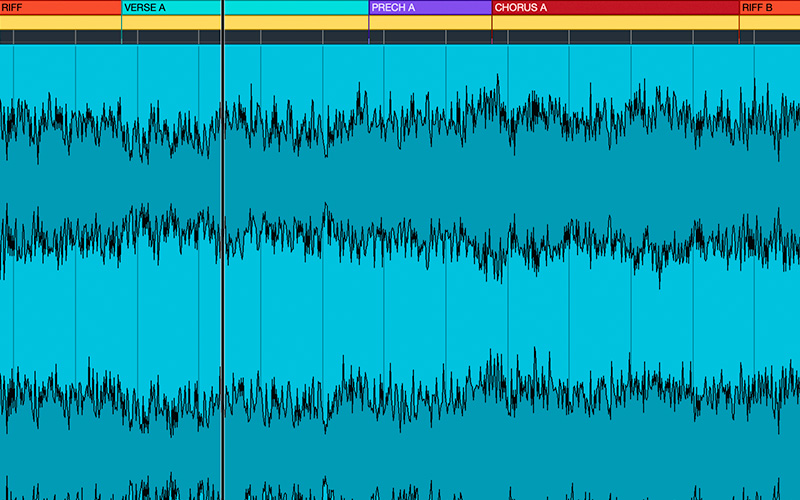Click the yellow bar under PRECH A
800x500 pixels.
(430, 22)
